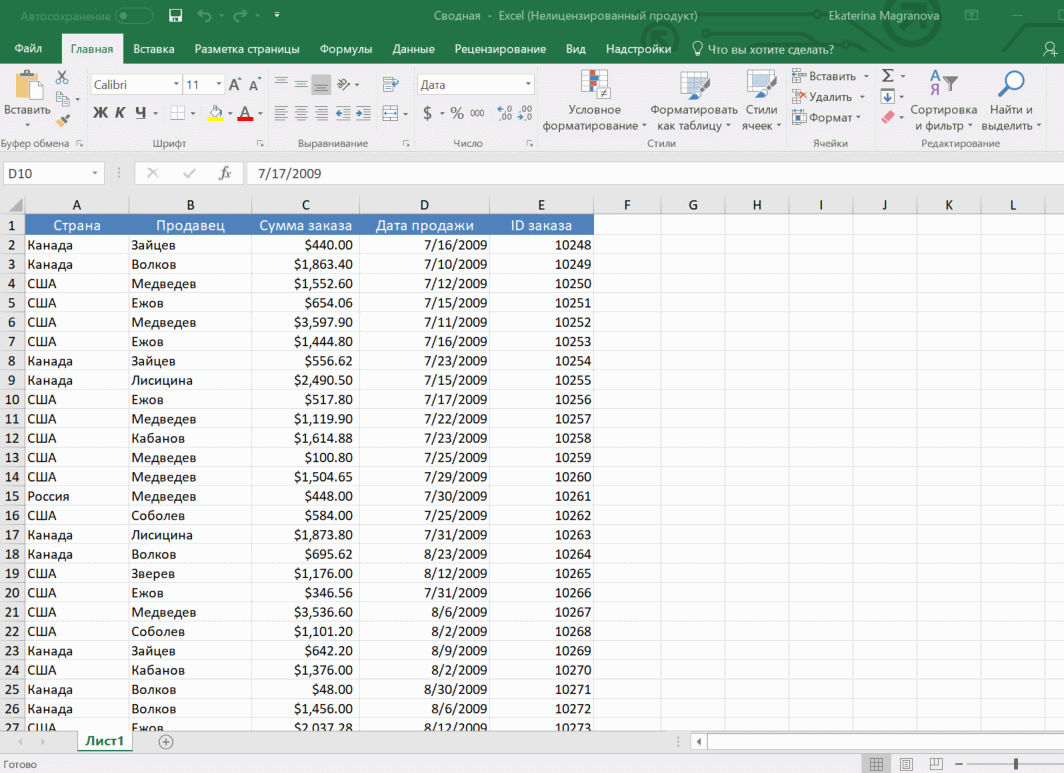The image size is (1064, 773).
Task: Toggle bold formatting (Ж)
Action: (100, 113)
